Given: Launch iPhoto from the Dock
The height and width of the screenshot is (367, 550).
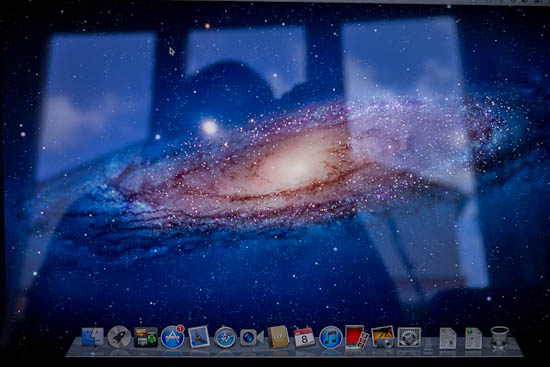Looking at the screenshot, I should (x=383, y=337).
